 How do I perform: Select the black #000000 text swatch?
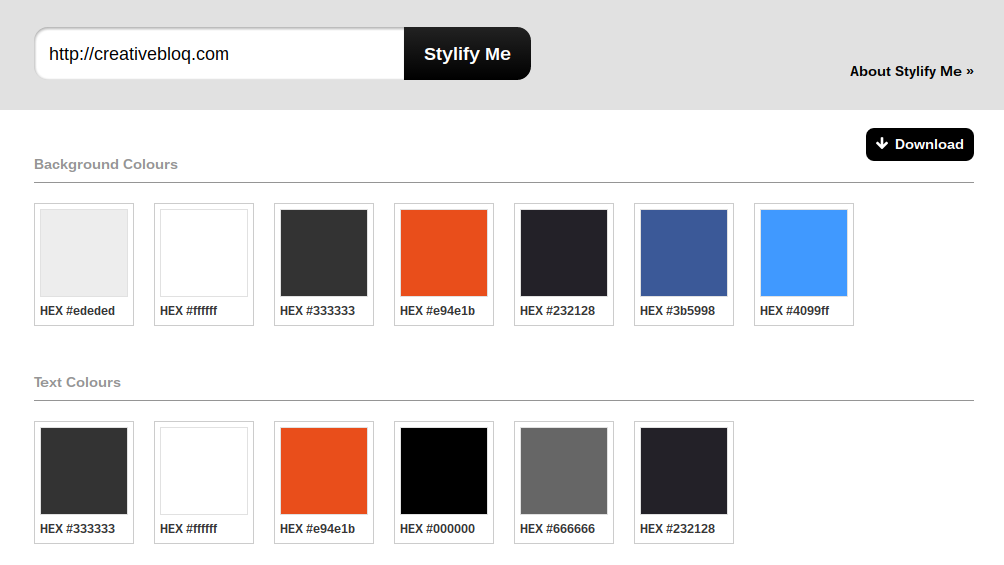click(x=444, y=471)
